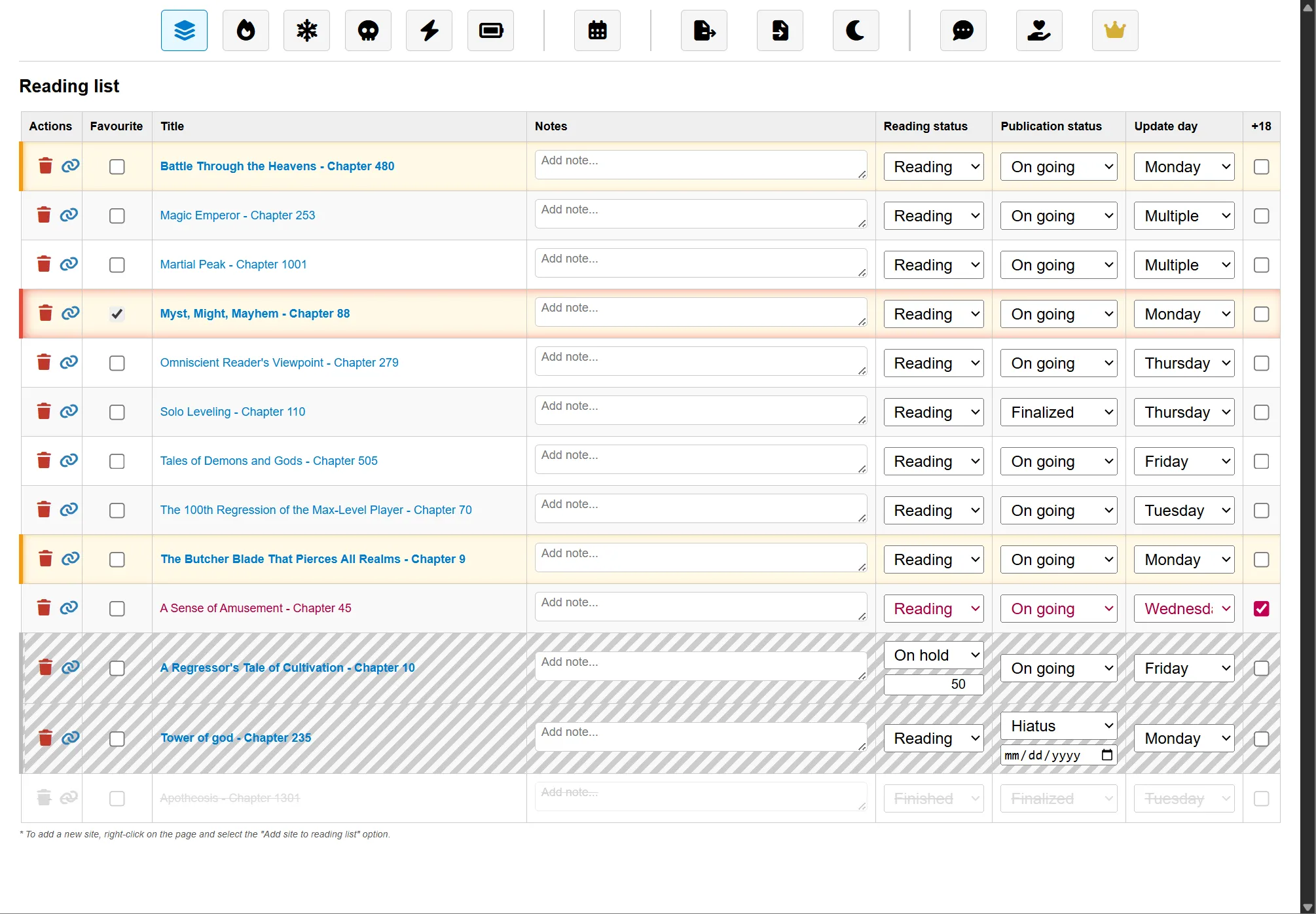1316x914 pixels.
Task: Uncheck +18 for A Sense of Amusement
Action: pos(1261,609)
